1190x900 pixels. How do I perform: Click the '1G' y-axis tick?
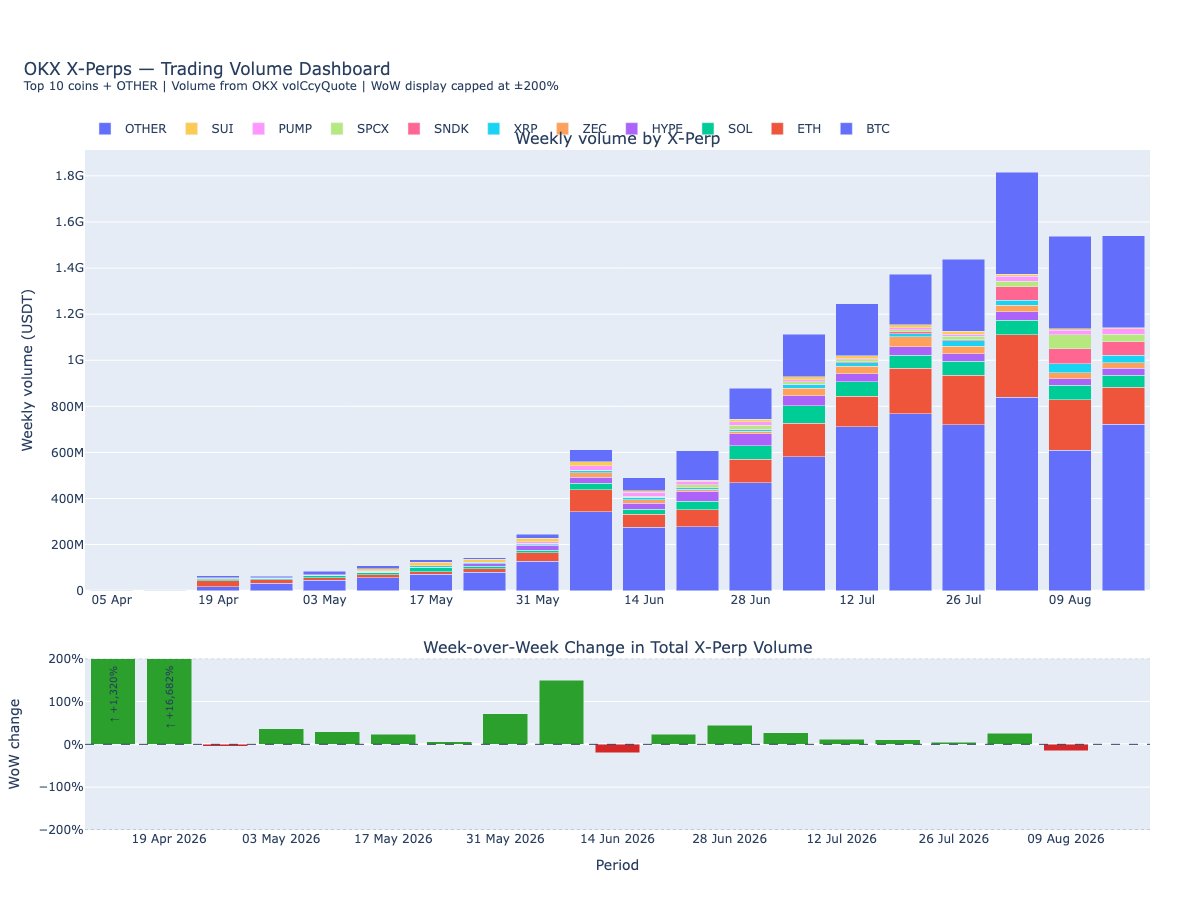[75, 360]
